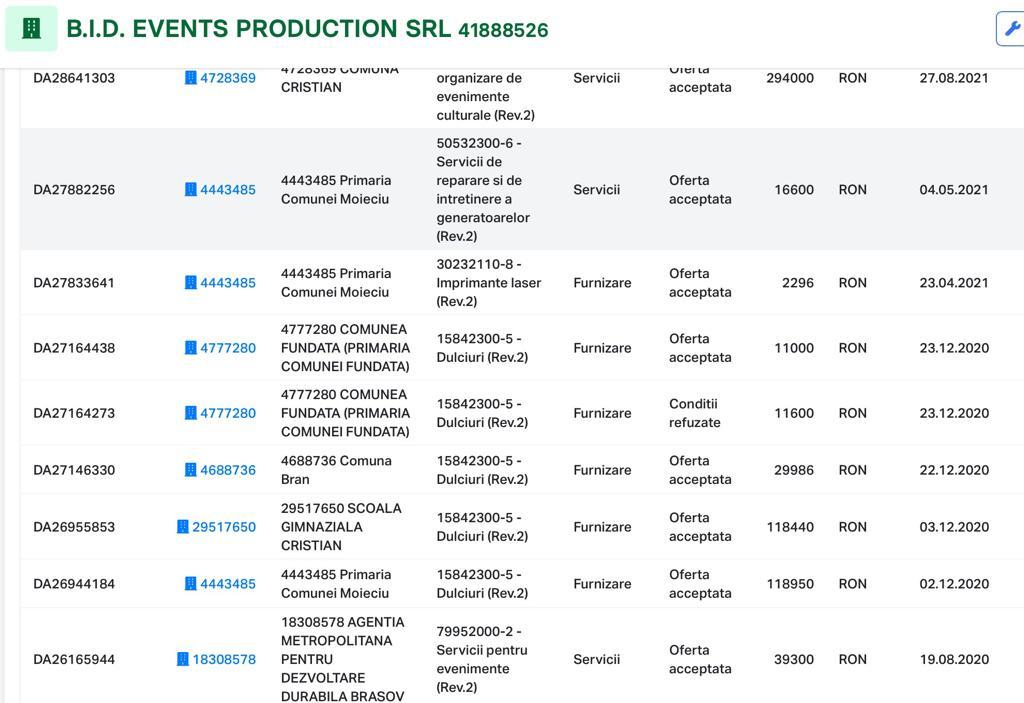Image resolution: width=1024 pixels, height=703 pixels.
Task: Open the wrench tools button
Action: point(1011,29)
